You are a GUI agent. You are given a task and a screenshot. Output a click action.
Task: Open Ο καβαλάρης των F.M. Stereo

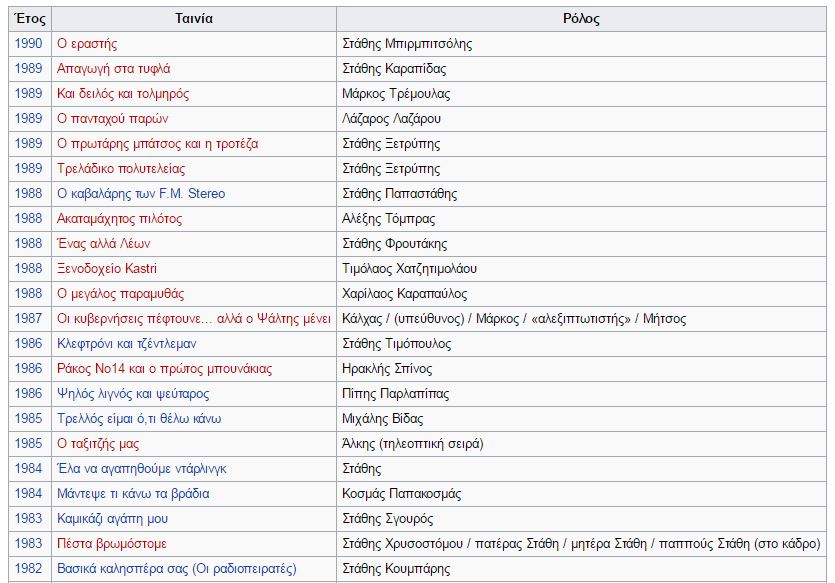point(141,194)
